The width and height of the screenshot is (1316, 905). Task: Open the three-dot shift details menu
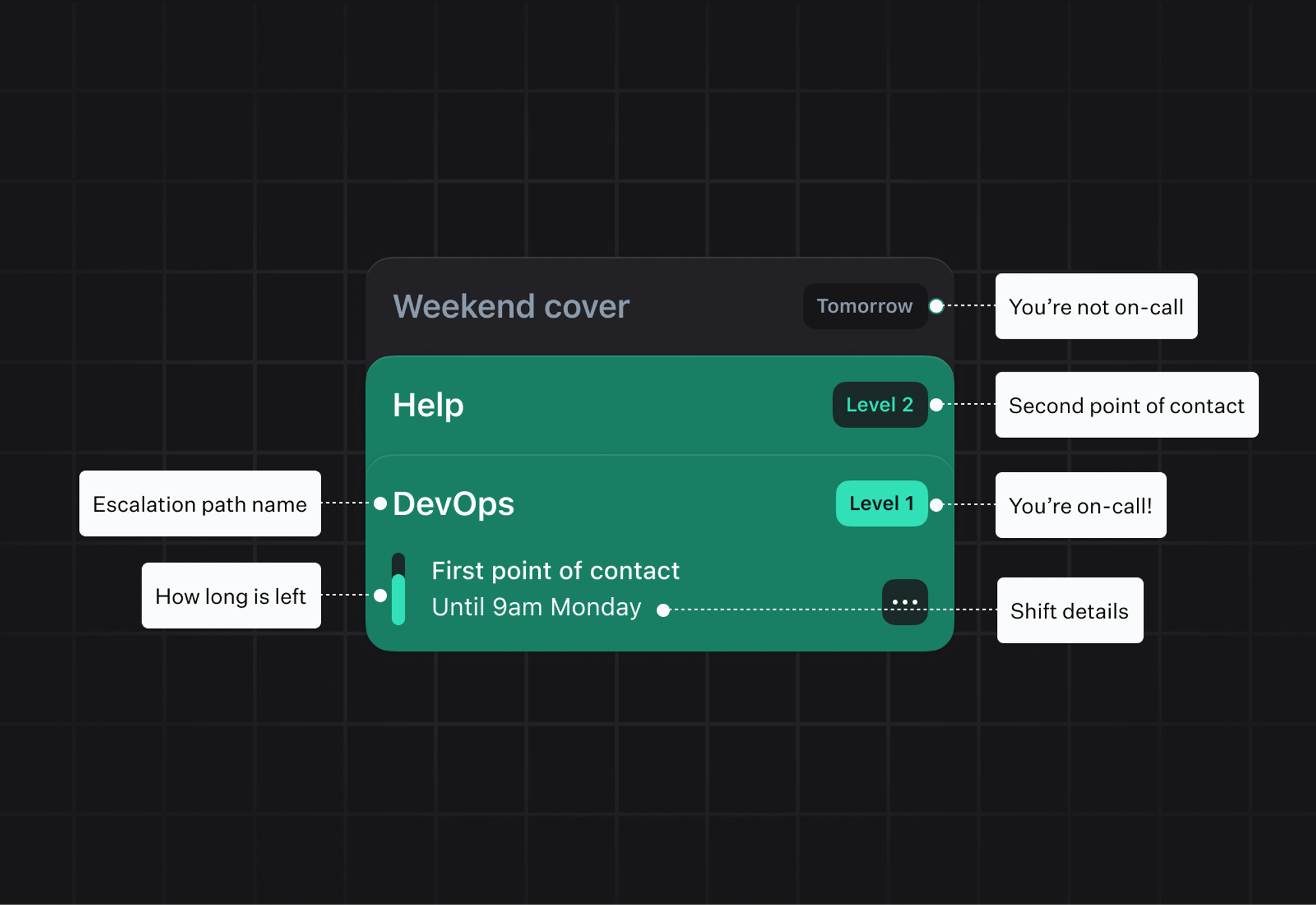(x=905, y=602)
